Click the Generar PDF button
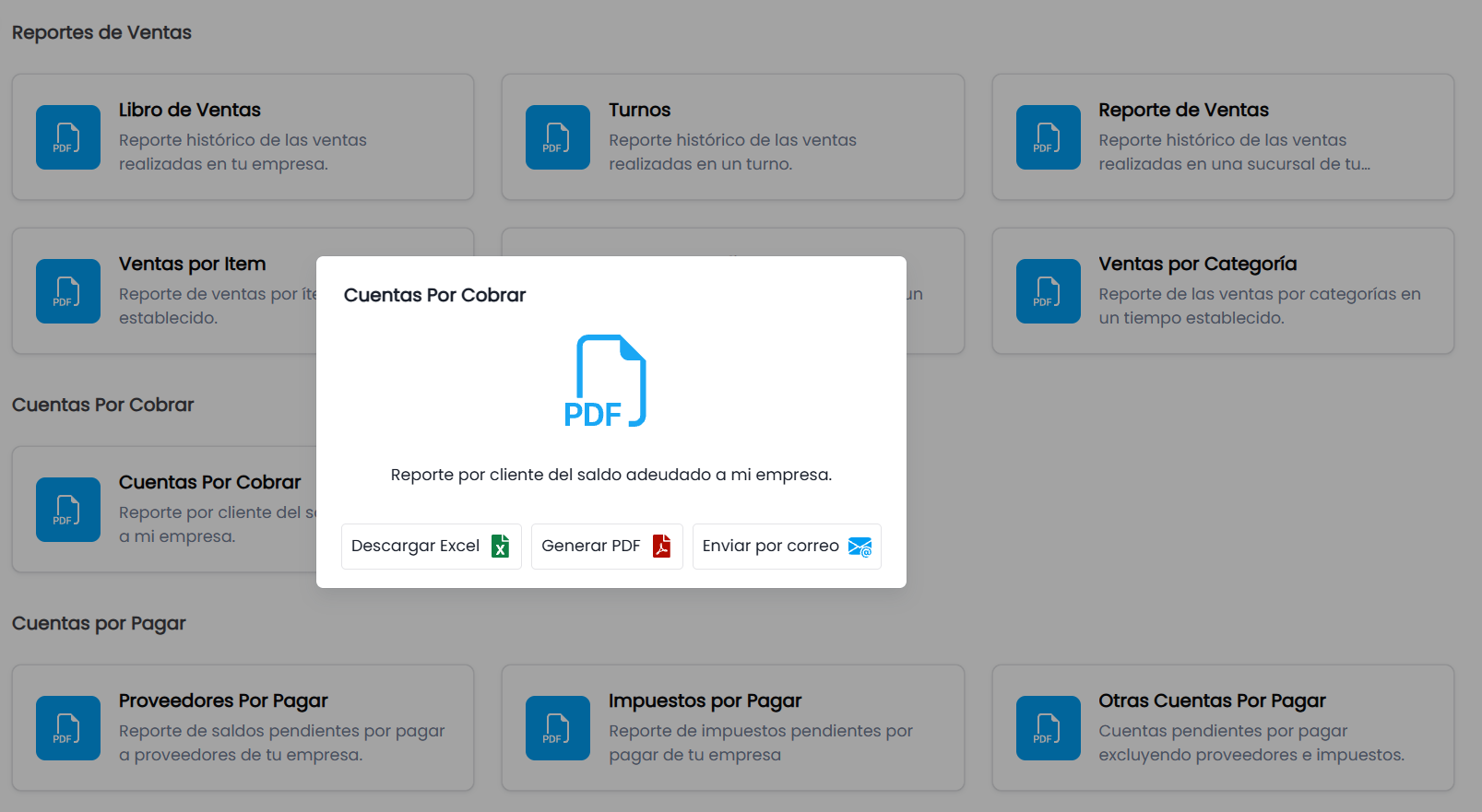 coord(607,547)
